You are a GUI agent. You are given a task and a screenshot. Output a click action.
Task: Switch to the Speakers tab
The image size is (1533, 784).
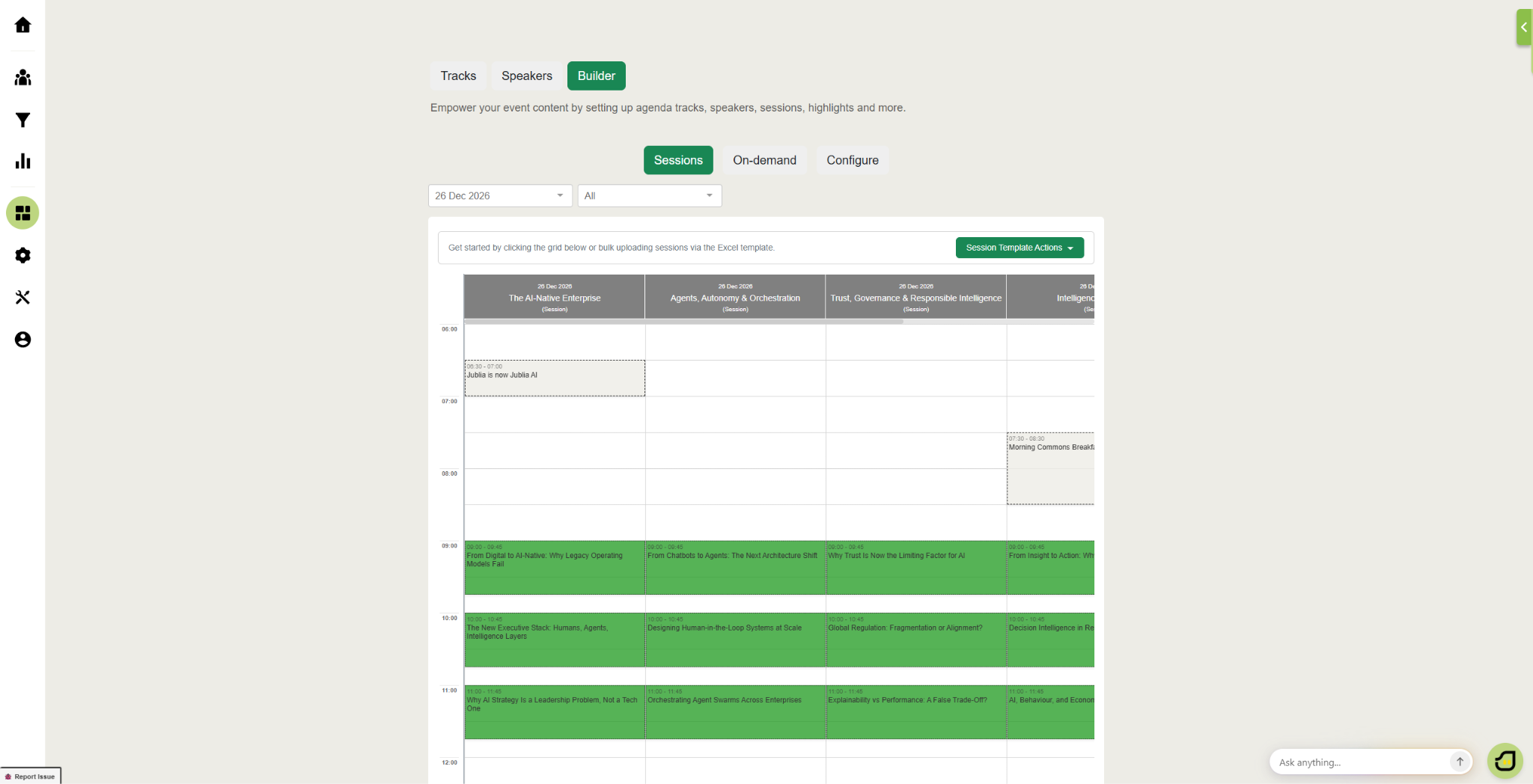[x=527, y=76]
